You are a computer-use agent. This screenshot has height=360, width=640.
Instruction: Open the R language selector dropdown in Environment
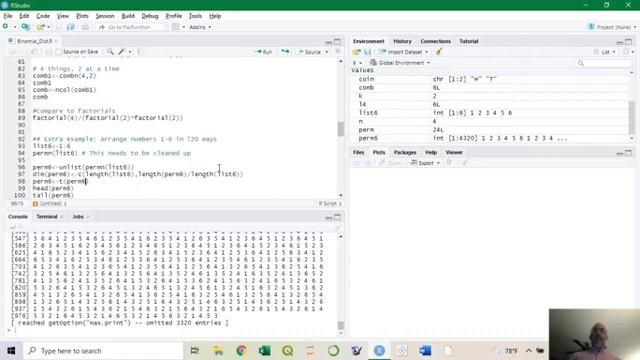(357, 63)
